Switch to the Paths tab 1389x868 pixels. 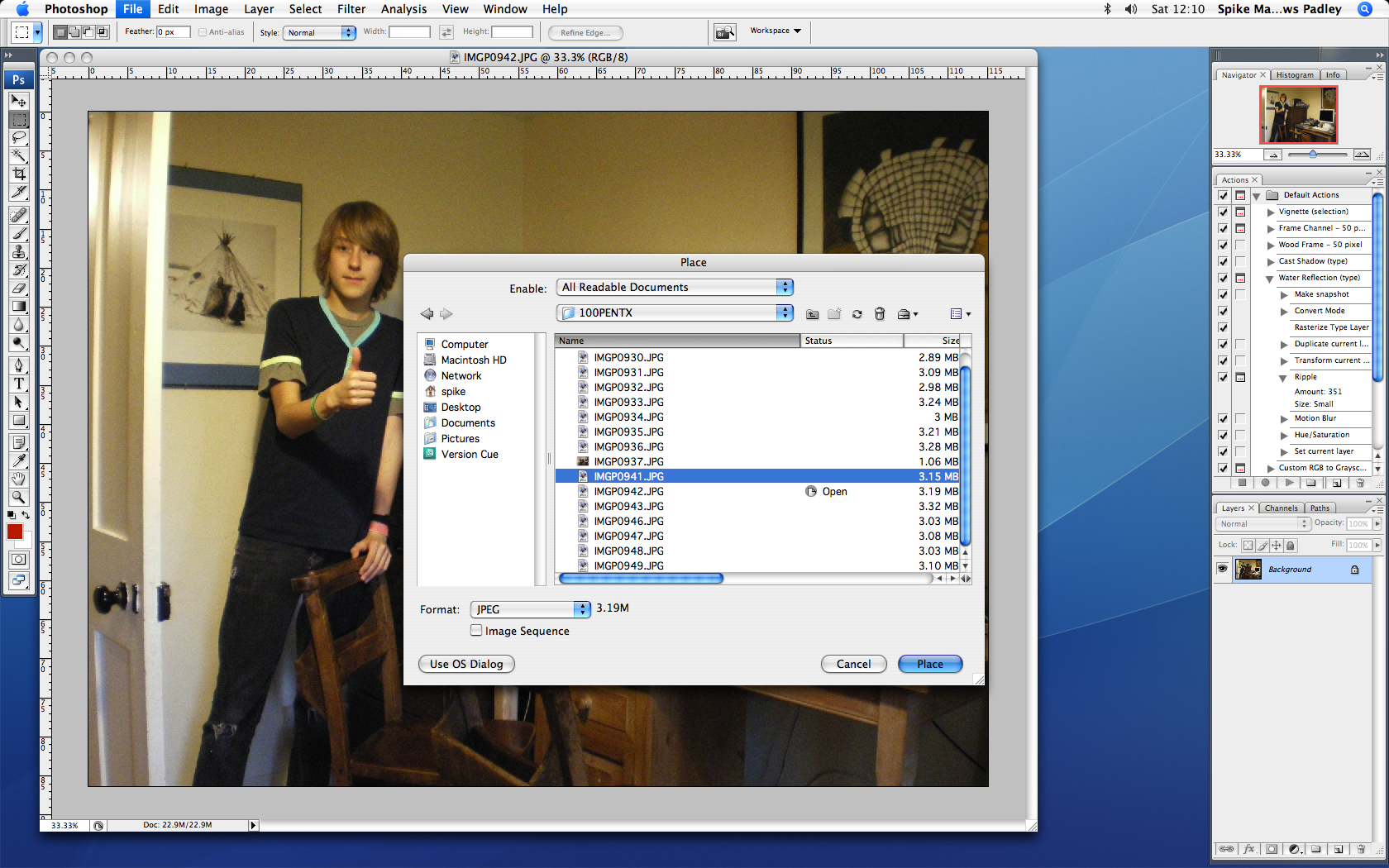[1320, 508]
